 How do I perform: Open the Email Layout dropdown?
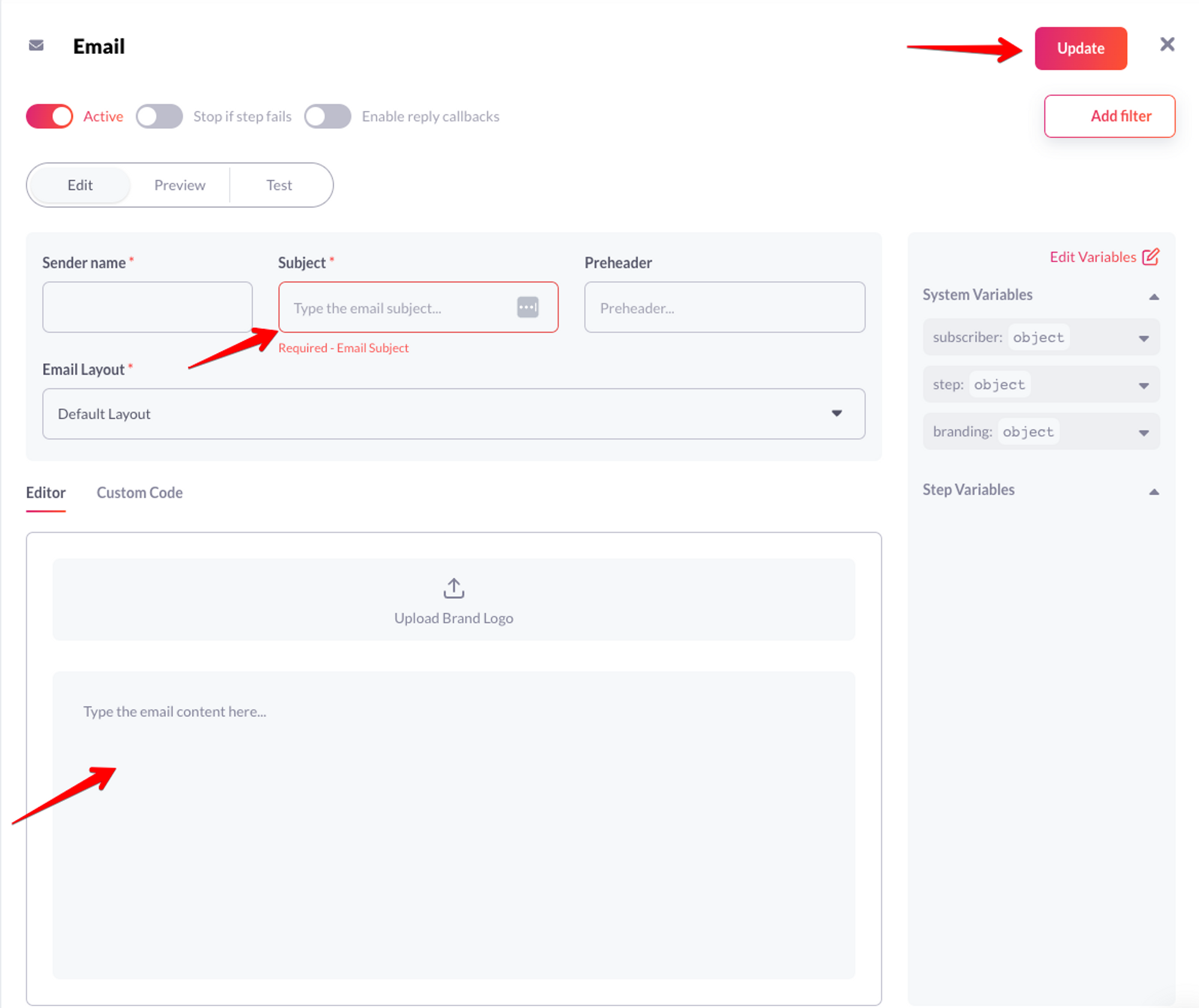pos(453,414)
